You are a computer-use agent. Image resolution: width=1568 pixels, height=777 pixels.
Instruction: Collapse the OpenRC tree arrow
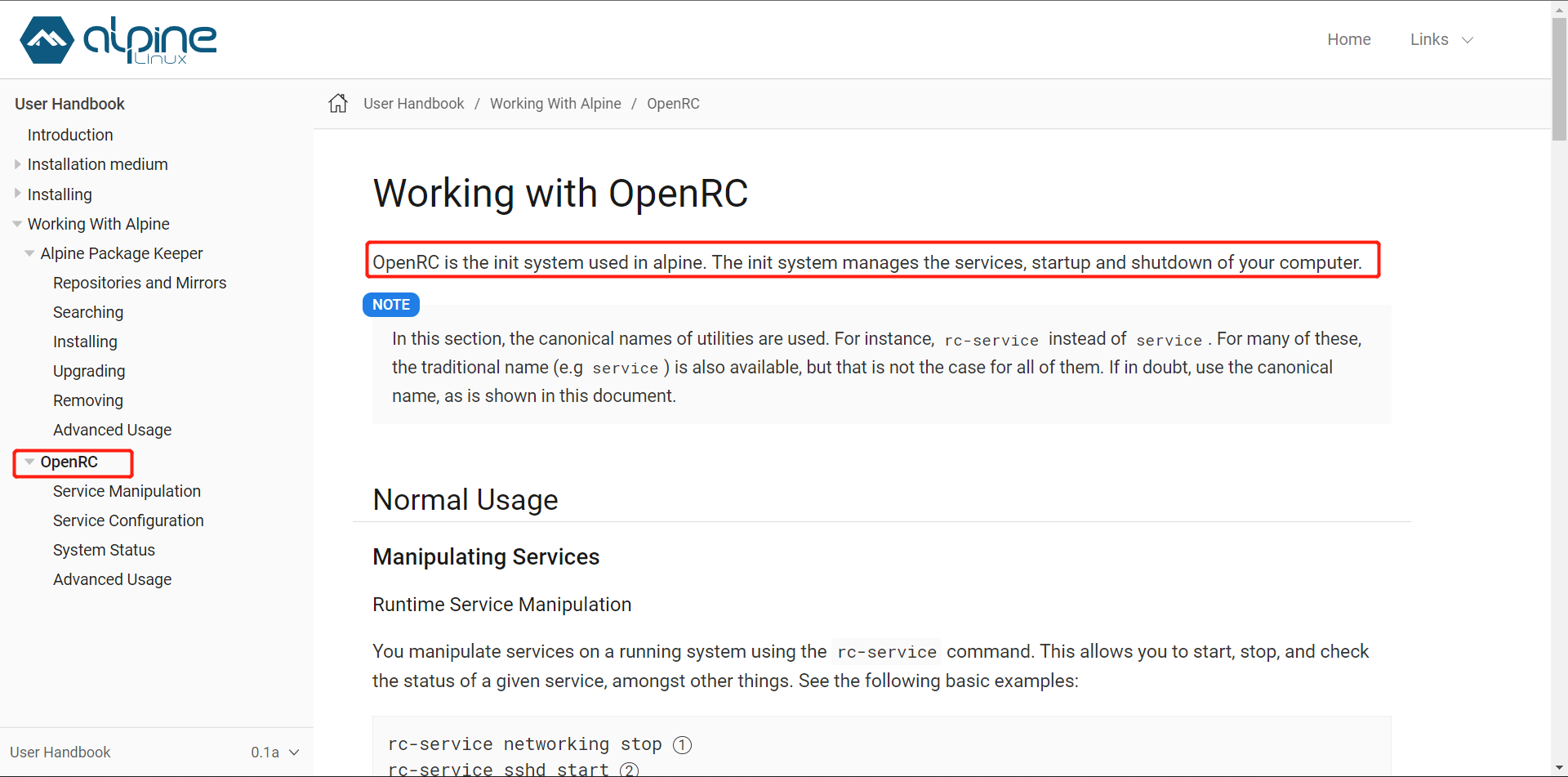tap(29, 462)
